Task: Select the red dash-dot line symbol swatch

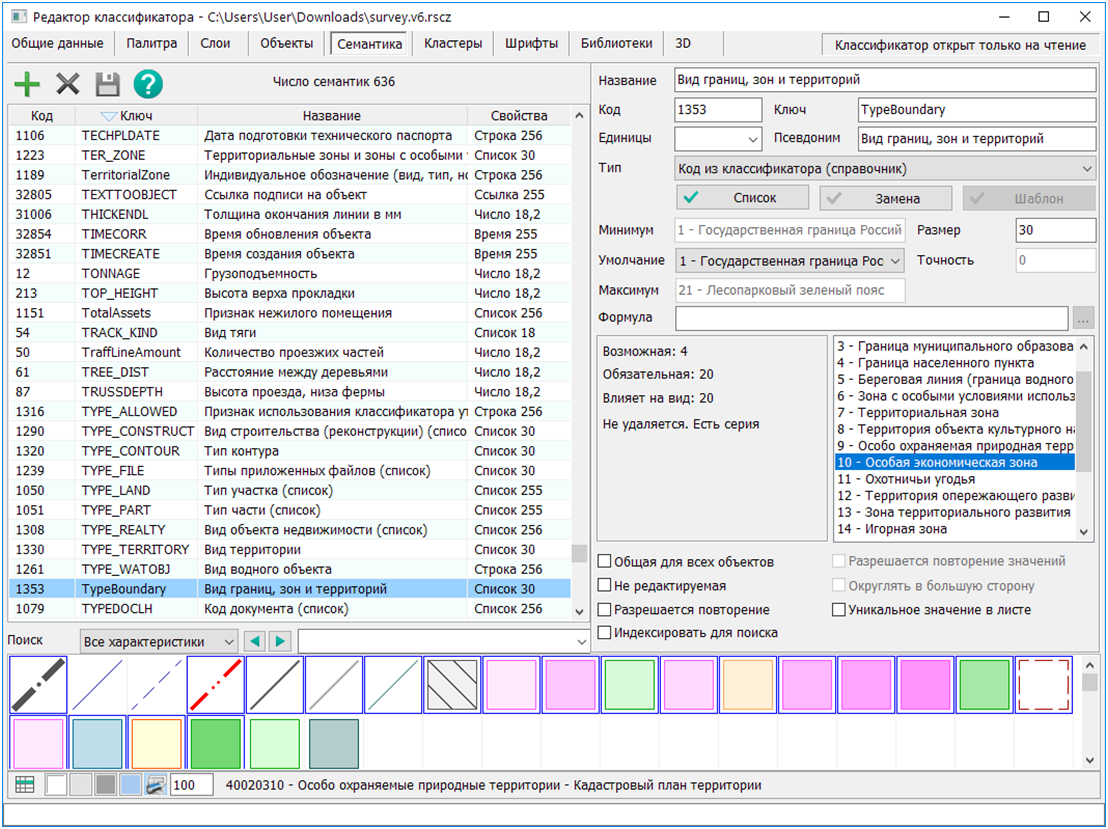Action: point(215,685)
